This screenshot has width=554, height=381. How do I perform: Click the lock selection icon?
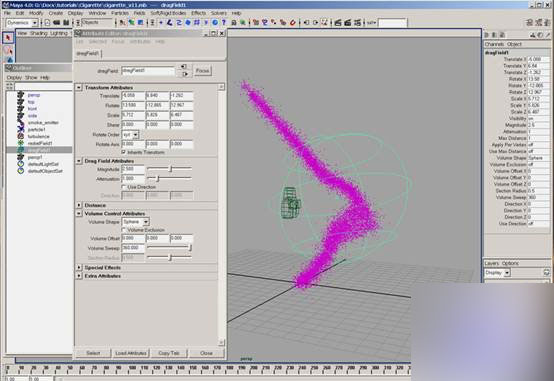click(234, 23)
